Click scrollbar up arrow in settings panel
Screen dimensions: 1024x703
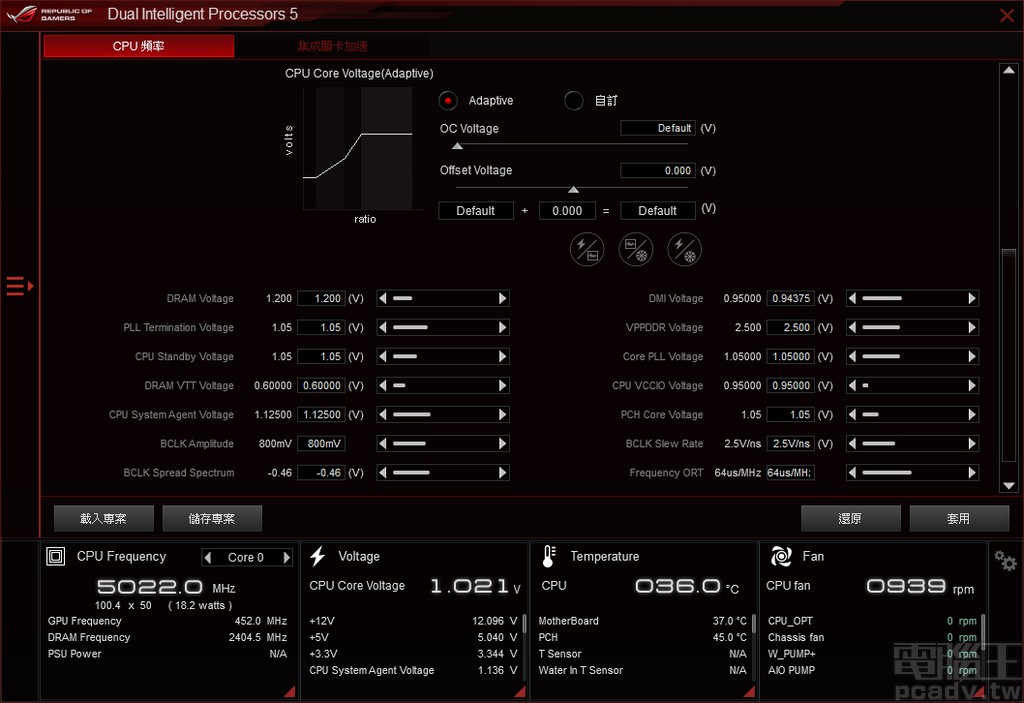tap(1009, 71)
